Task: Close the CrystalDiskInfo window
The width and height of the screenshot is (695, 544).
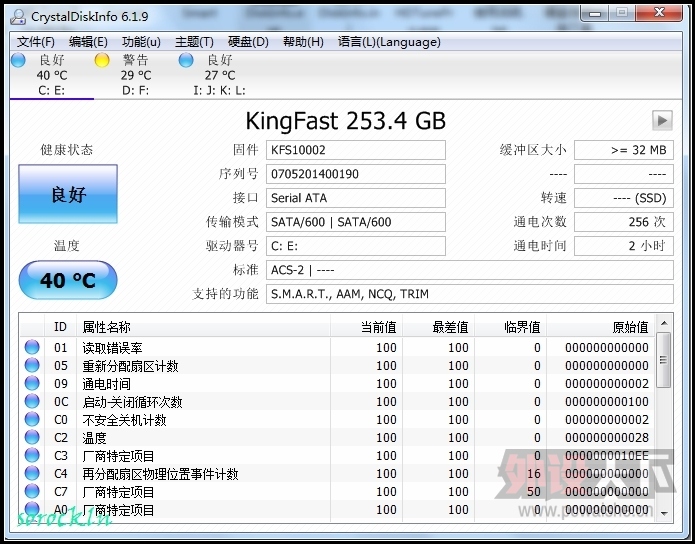Action: [x=659, y=14]
